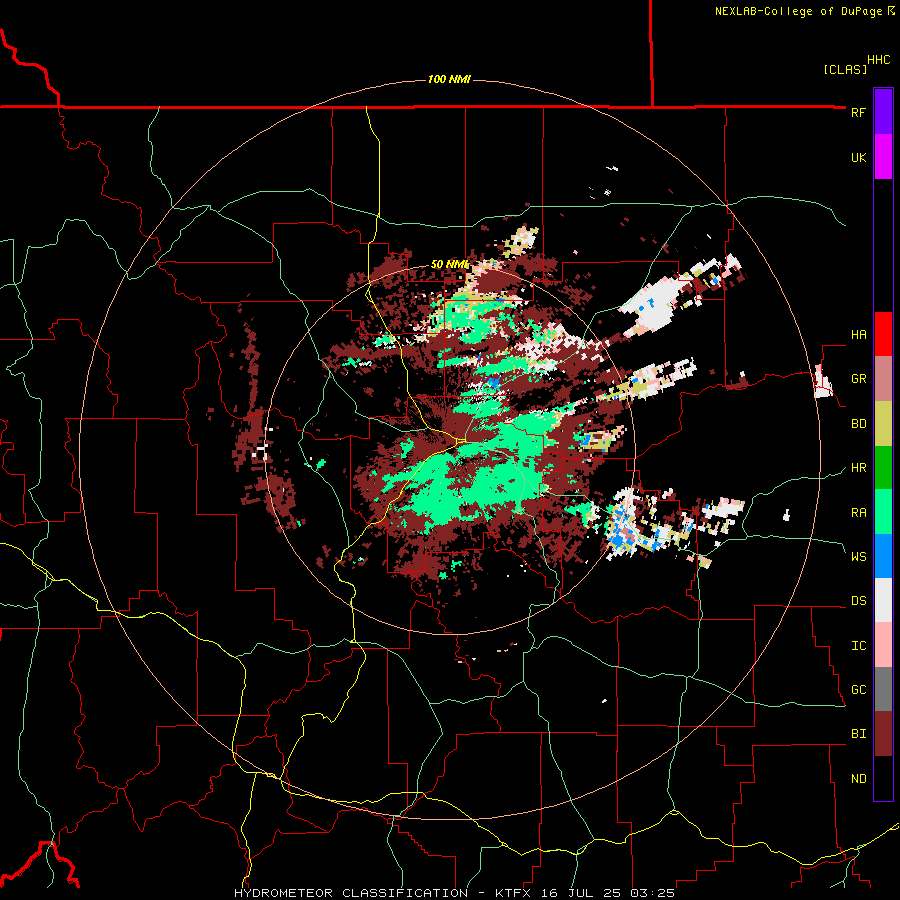Click the [CLAS] legend header
Viewport: 900px width, 900px height.
[x=845, y=69]
